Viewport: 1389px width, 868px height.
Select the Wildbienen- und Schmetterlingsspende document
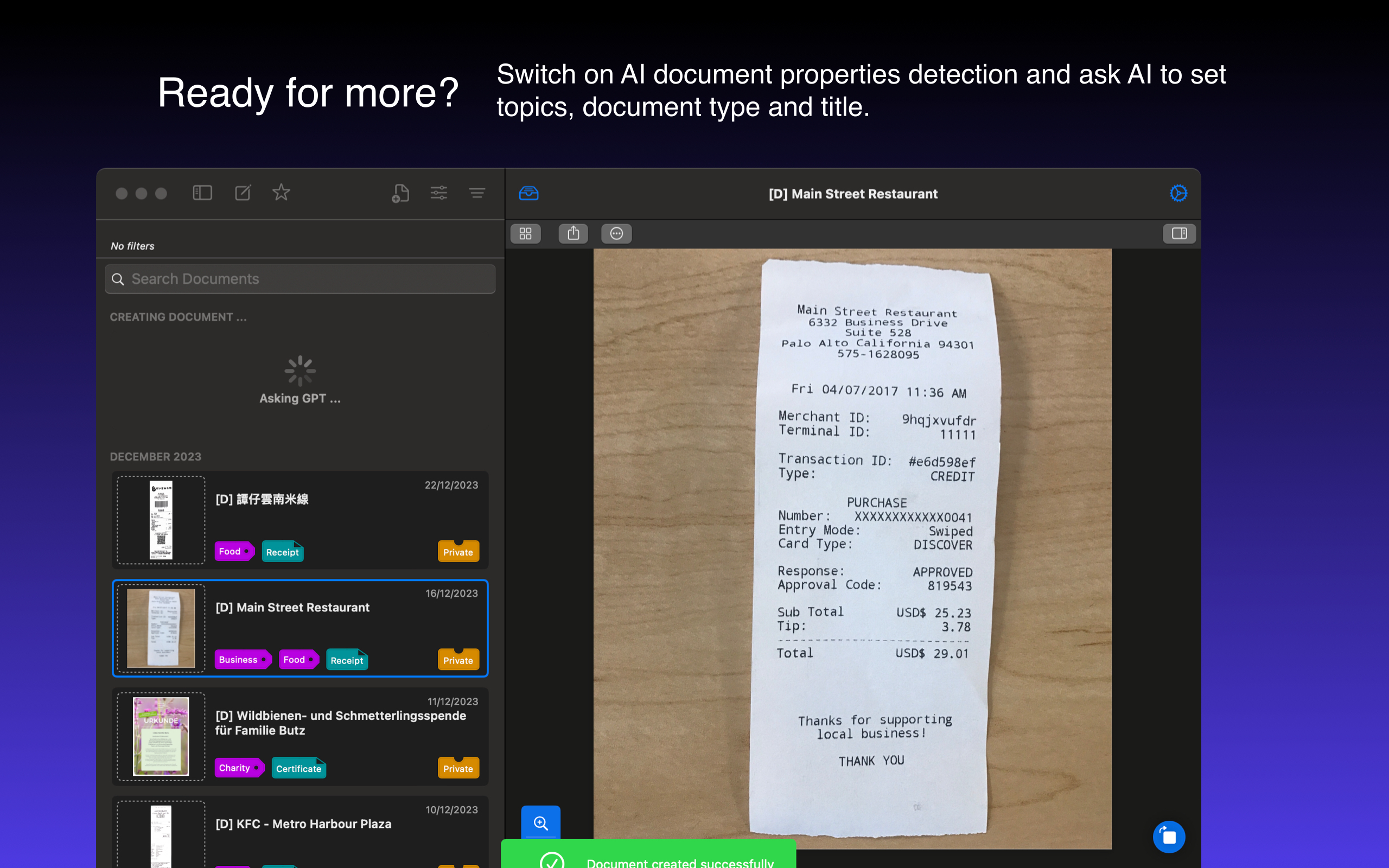(300, 737)
